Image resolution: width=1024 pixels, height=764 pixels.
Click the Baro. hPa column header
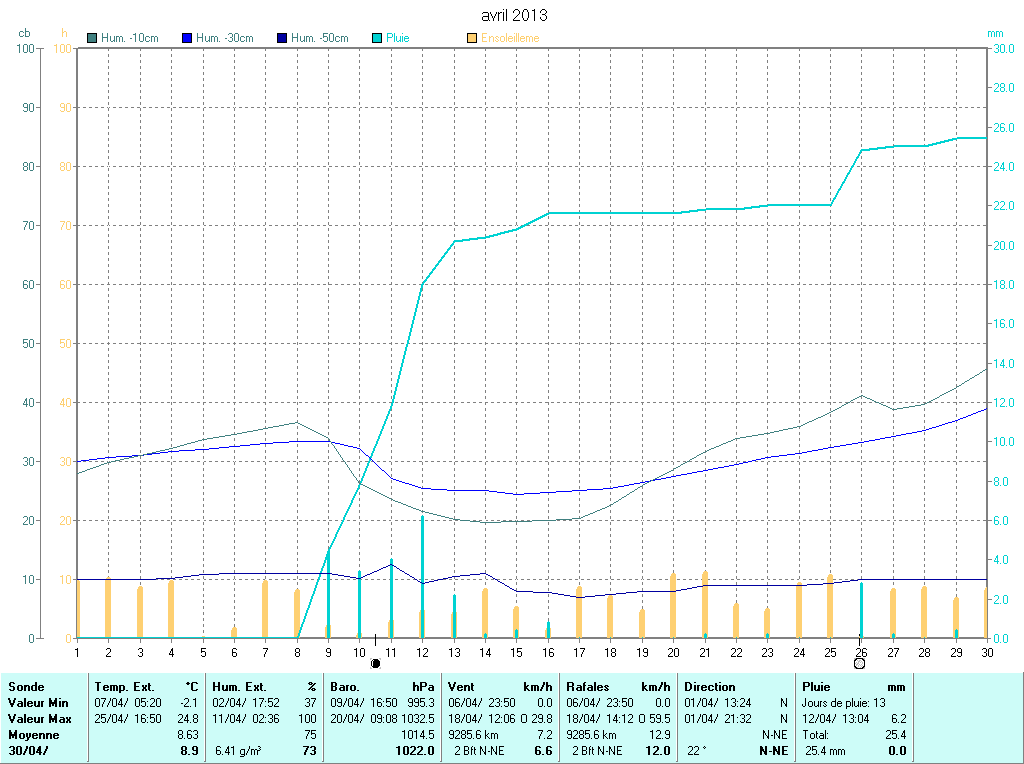[382, 687]
